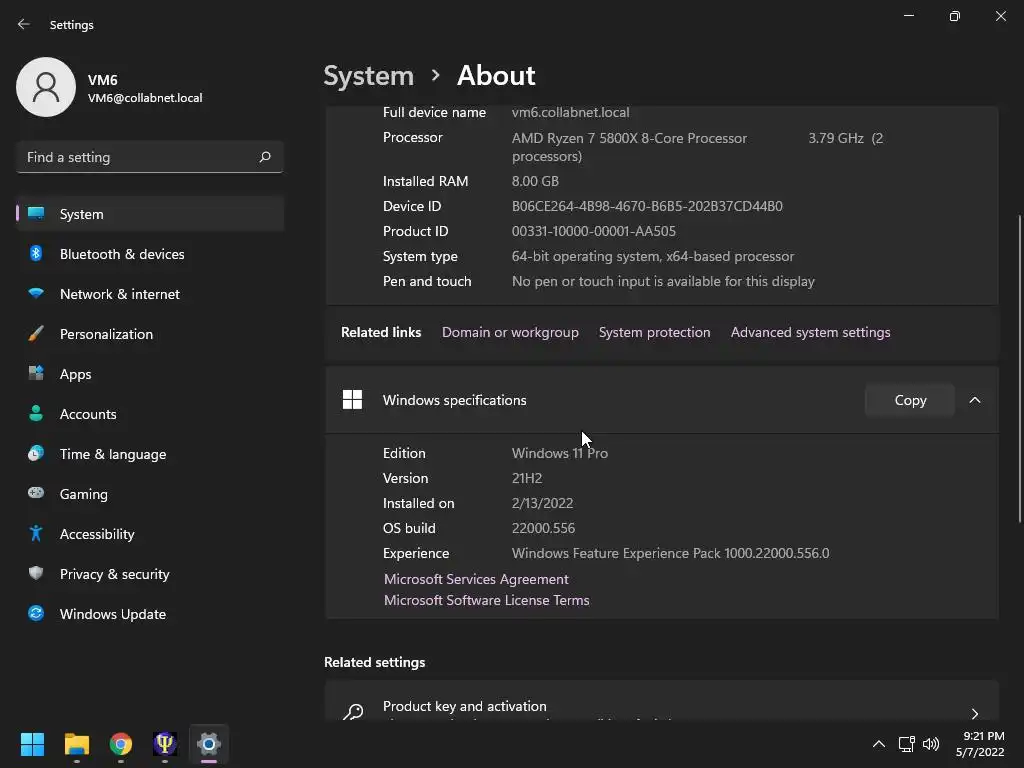1024x768 pixels.
Task: Open the Accounts settings
Action: point(150,414)
